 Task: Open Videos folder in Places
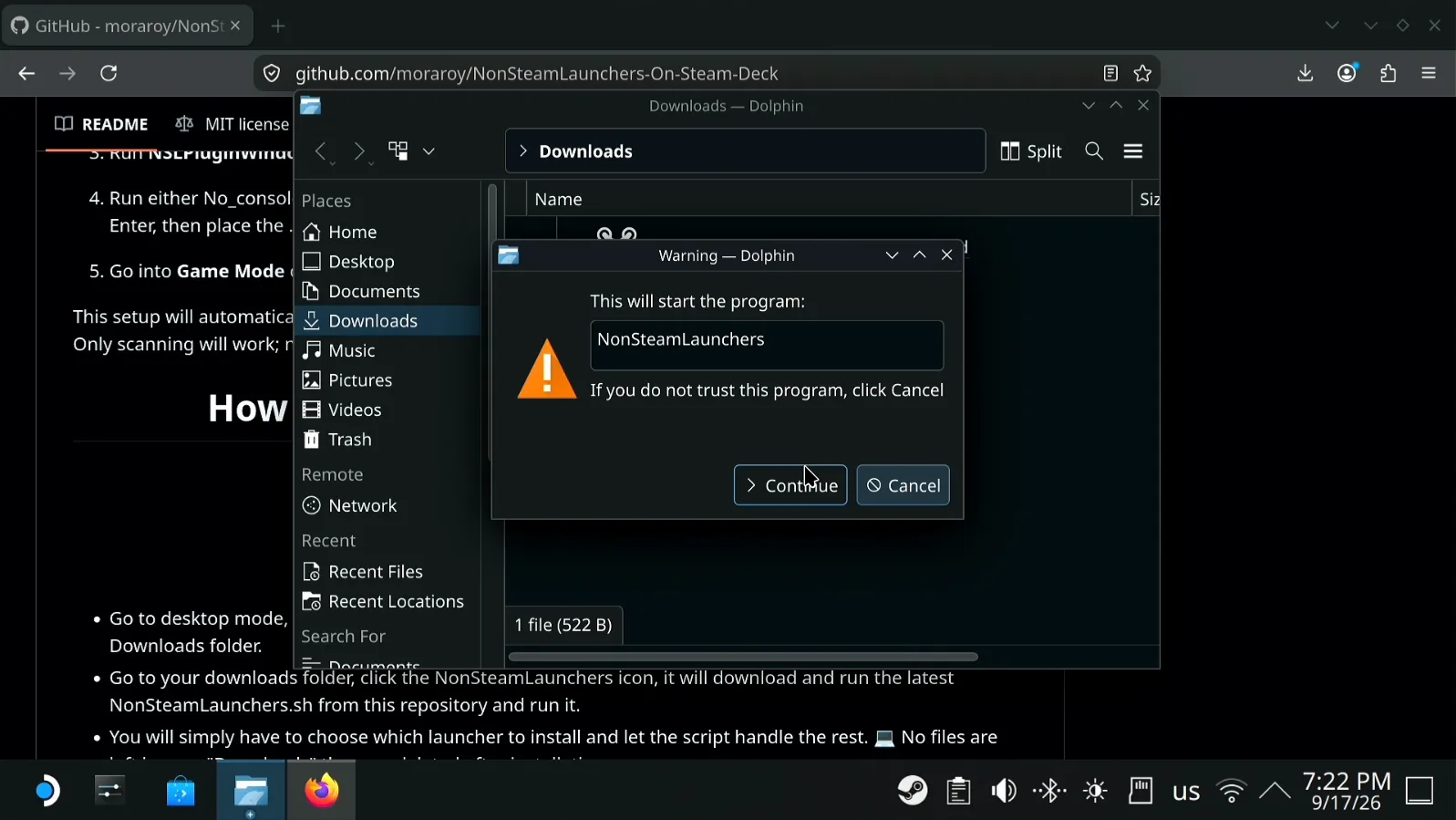click(x=387, y=410)
